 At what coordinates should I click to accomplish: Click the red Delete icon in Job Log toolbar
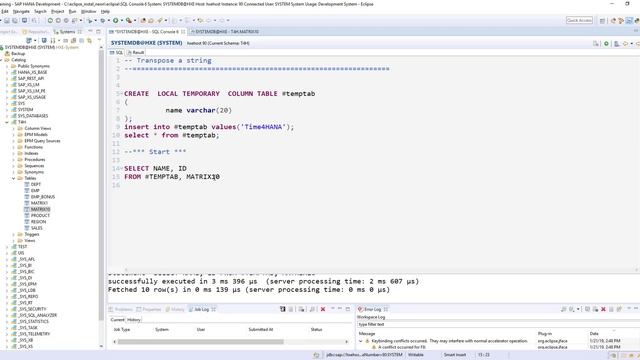tap(323, 309)
